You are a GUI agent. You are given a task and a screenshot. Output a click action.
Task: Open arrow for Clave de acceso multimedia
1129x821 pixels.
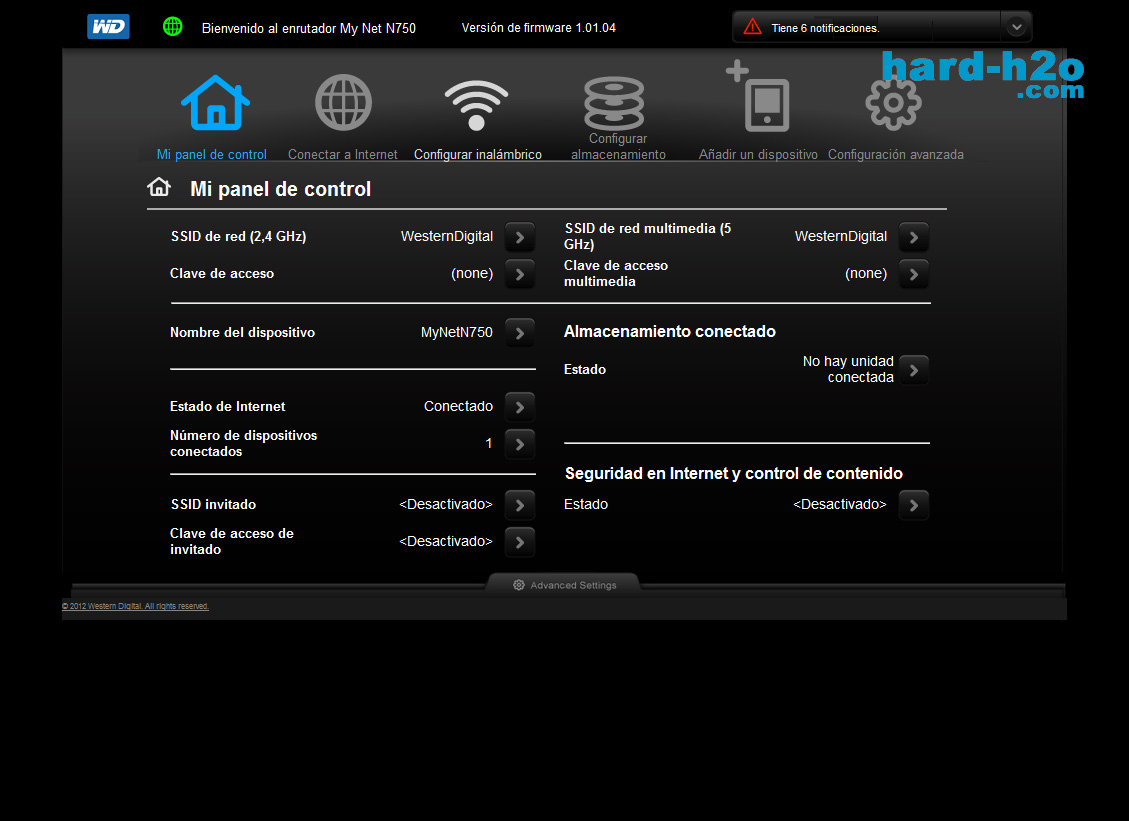(914, 274)
